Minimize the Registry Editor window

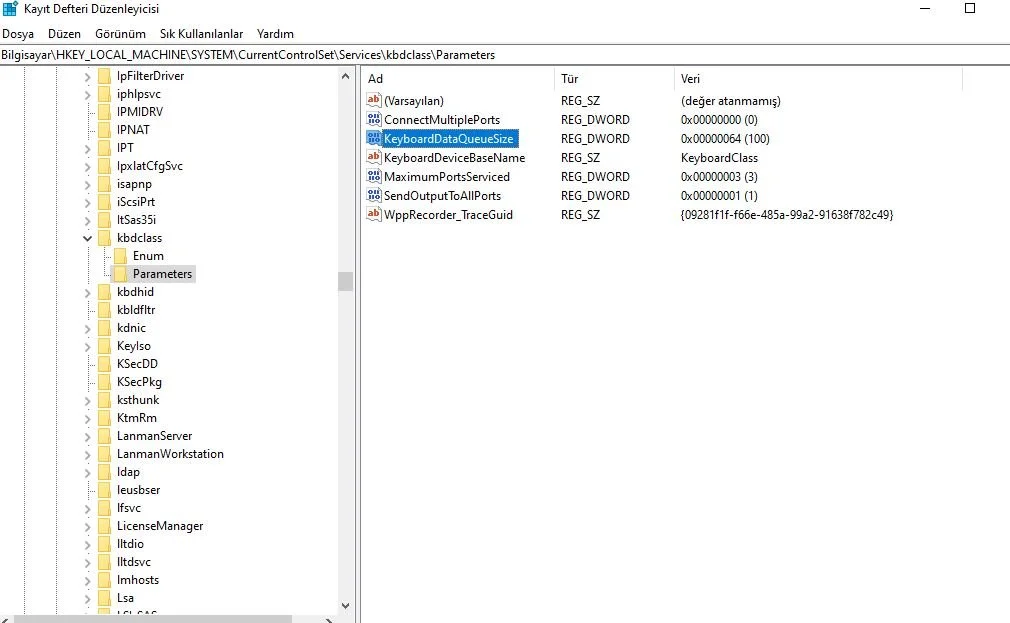click(x=925, y=8)
